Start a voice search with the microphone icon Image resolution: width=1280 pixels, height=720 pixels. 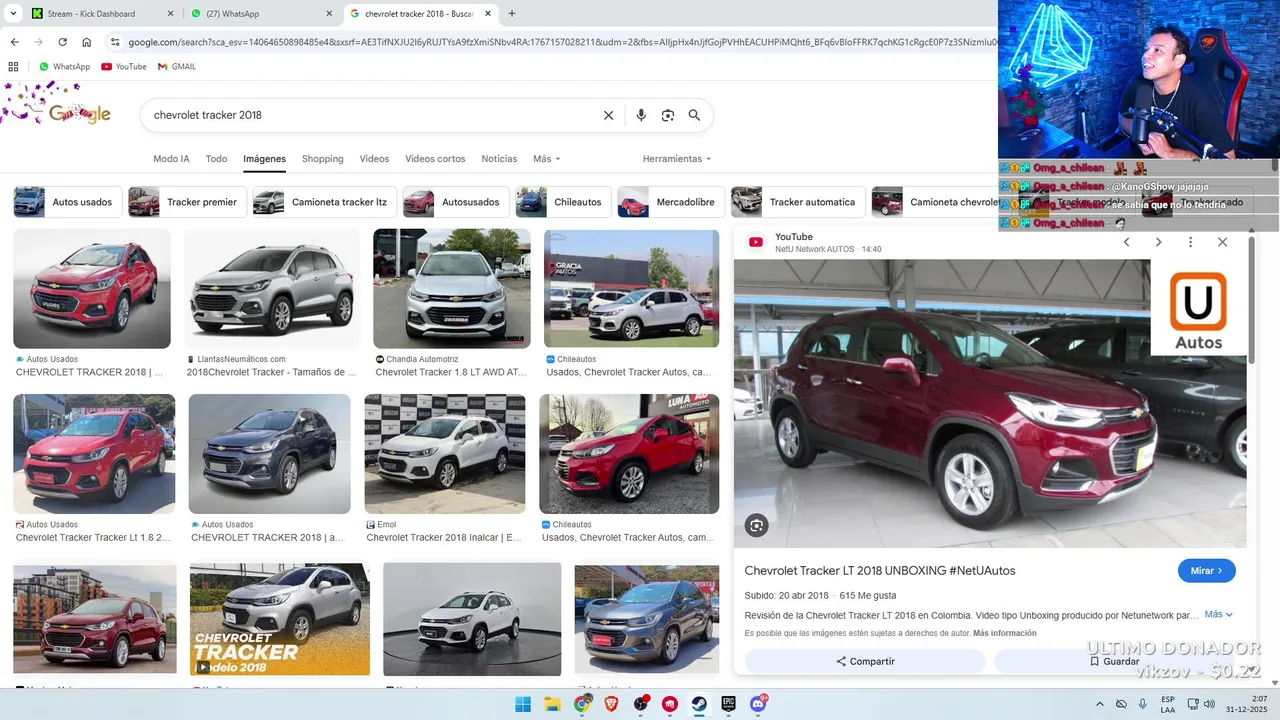click(x=641, y=115)
